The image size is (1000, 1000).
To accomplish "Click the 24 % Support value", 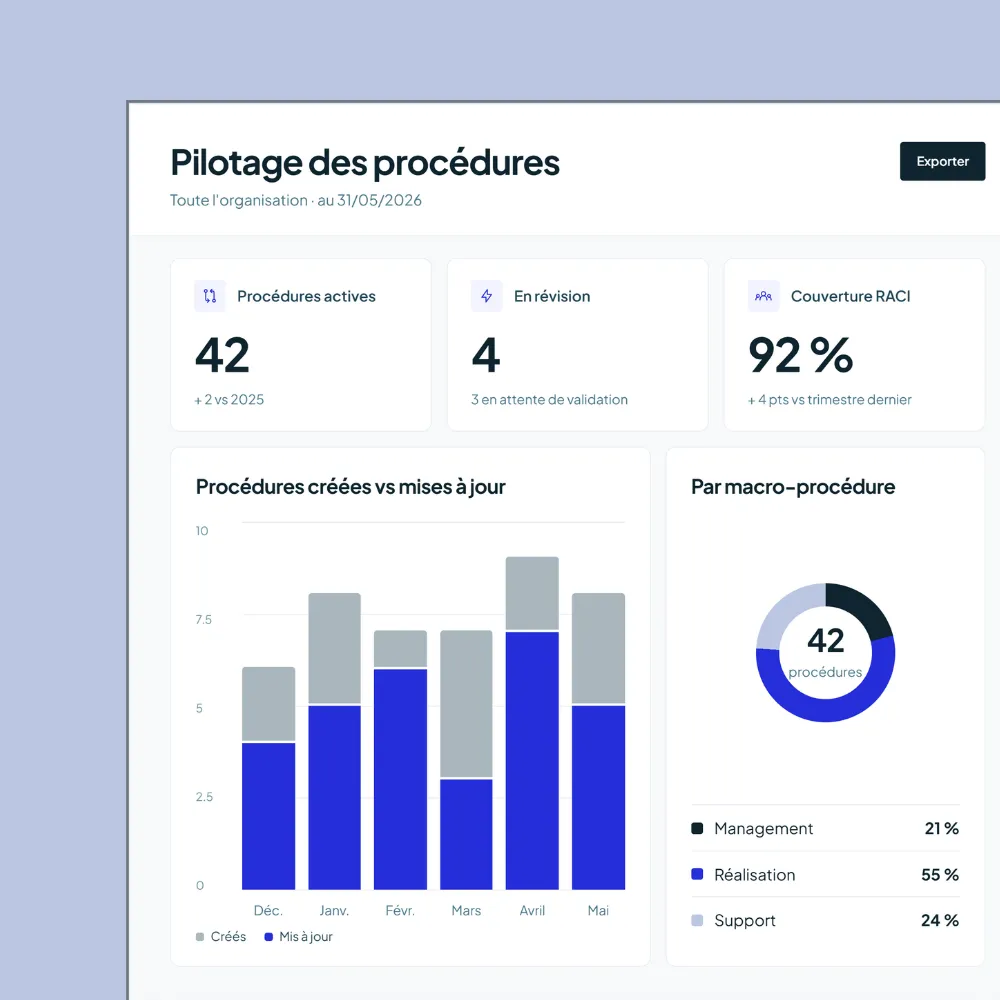I will click(x=940, y=920).
